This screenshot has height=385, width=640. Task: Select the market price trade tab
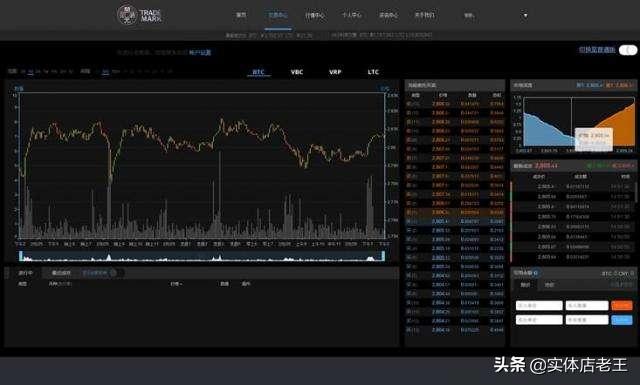coord(549,285)
